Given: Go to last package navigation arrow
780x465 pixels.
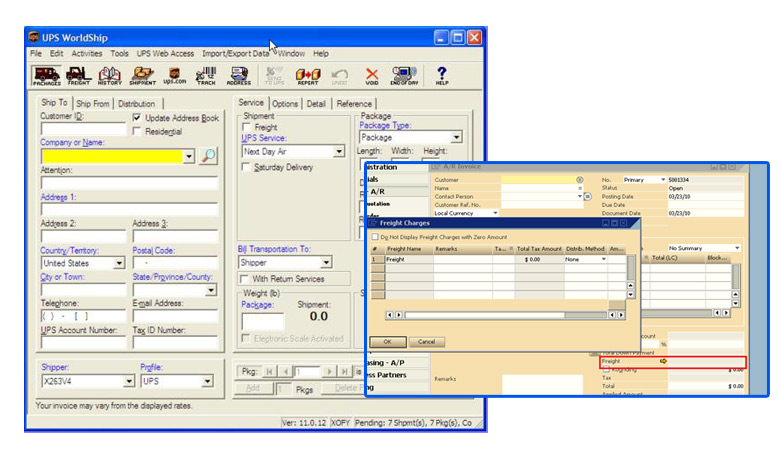Looking at the screenshot, I should tap(344, 372).
